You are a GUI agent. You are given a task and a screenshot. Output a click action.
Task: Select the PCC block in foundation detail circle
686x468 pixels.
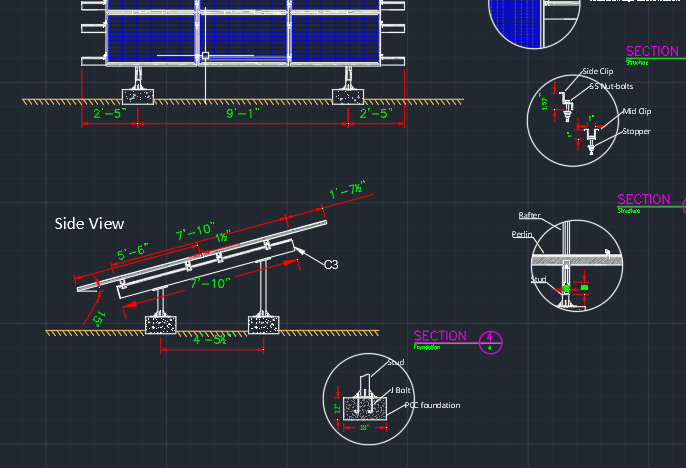365,409
